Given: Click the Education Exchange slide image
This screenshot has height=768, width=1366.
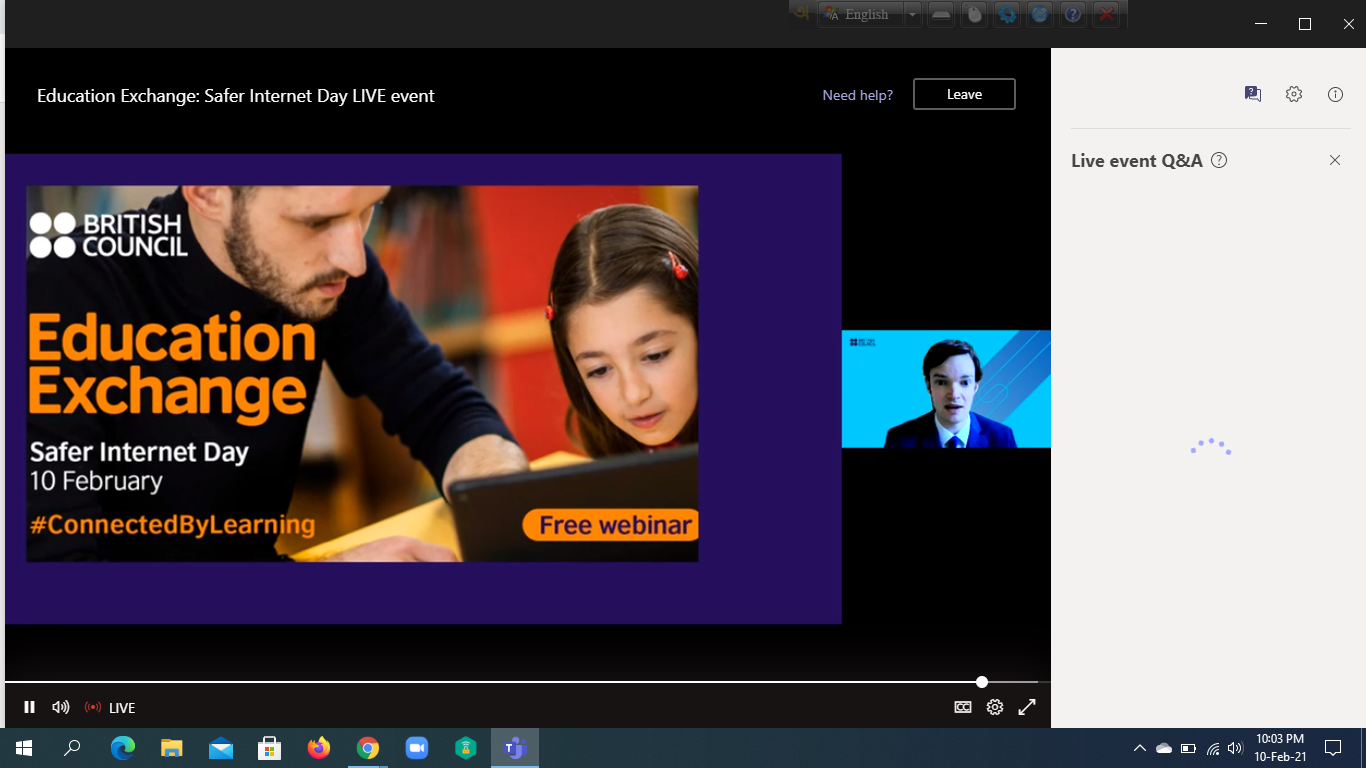Looking at the screenshot, I should (362, 373).
